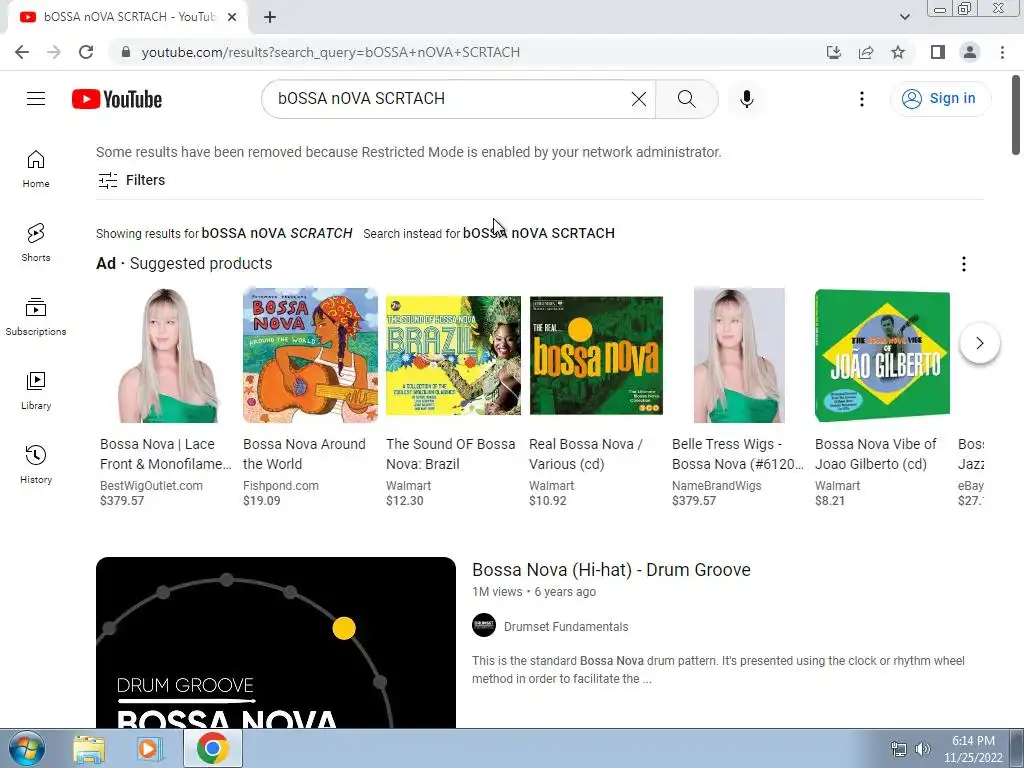Click the site lock icon in address bar
This screenshot has width=1024, height=768.
click(126, 52)
